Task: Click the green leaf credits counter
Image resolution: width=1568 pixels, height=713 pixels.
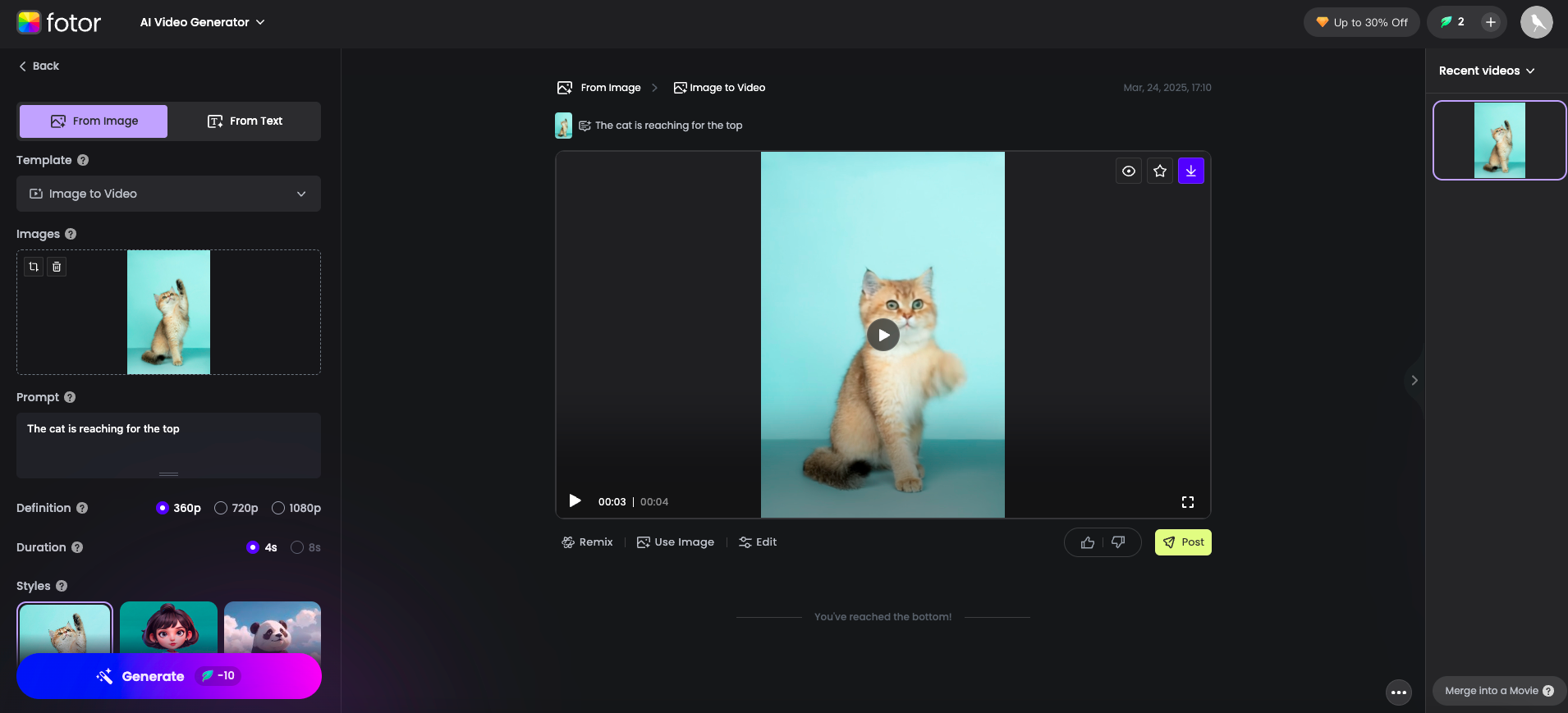Action: click(1452, 22)
